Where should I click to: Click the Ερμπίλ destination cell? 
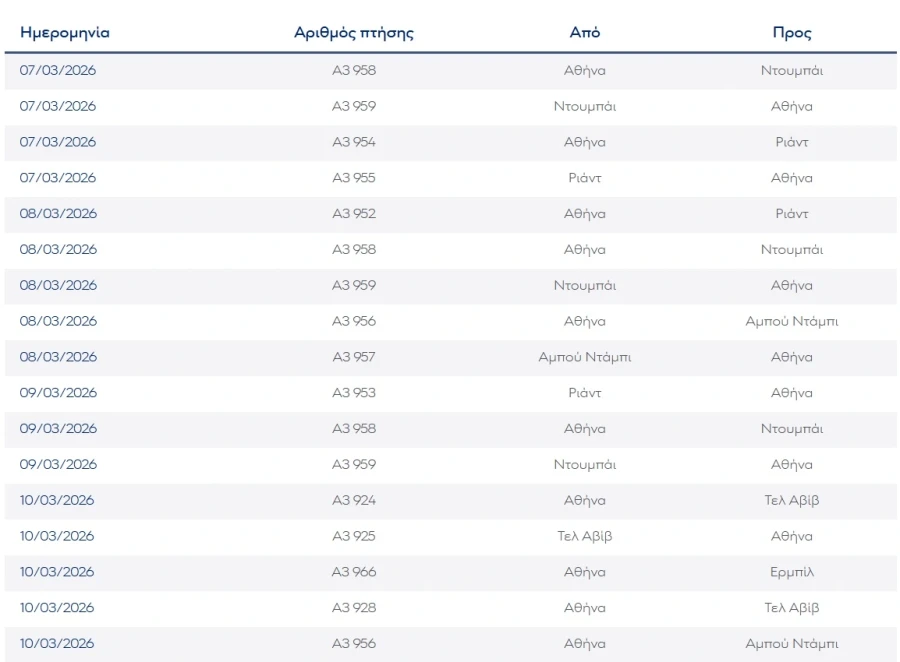(792, 572)
